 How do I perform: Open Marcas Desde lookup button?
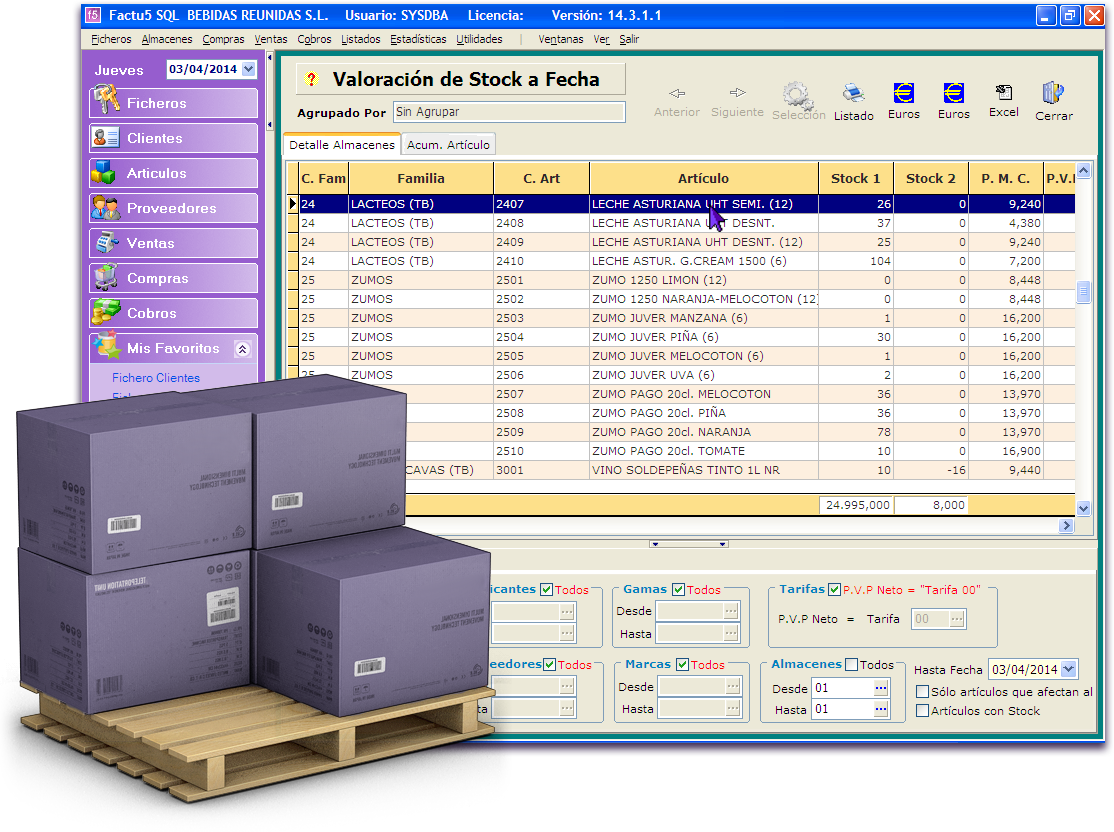tap(732, 686)
